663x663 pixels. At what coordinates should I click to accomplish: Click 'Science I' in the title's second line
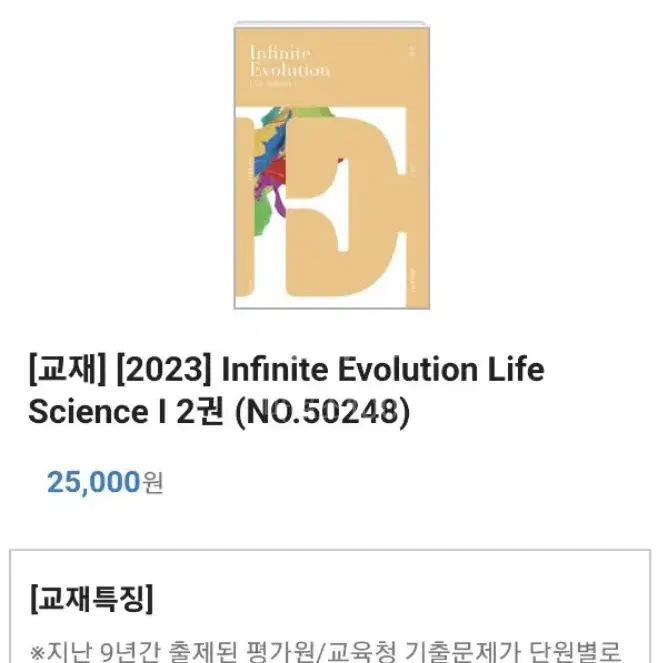[97, 412]
